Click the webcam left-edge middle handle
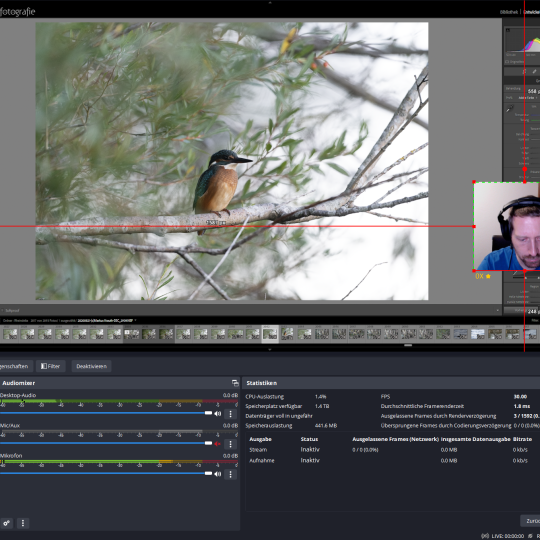Viewport: 540px width, 540px height. [474, 227]
